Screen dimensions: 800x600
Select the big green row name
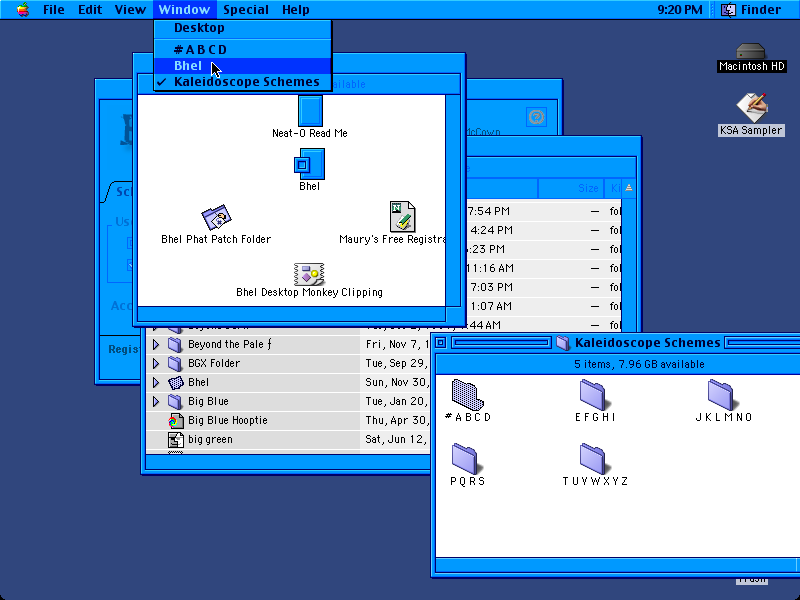210,439
